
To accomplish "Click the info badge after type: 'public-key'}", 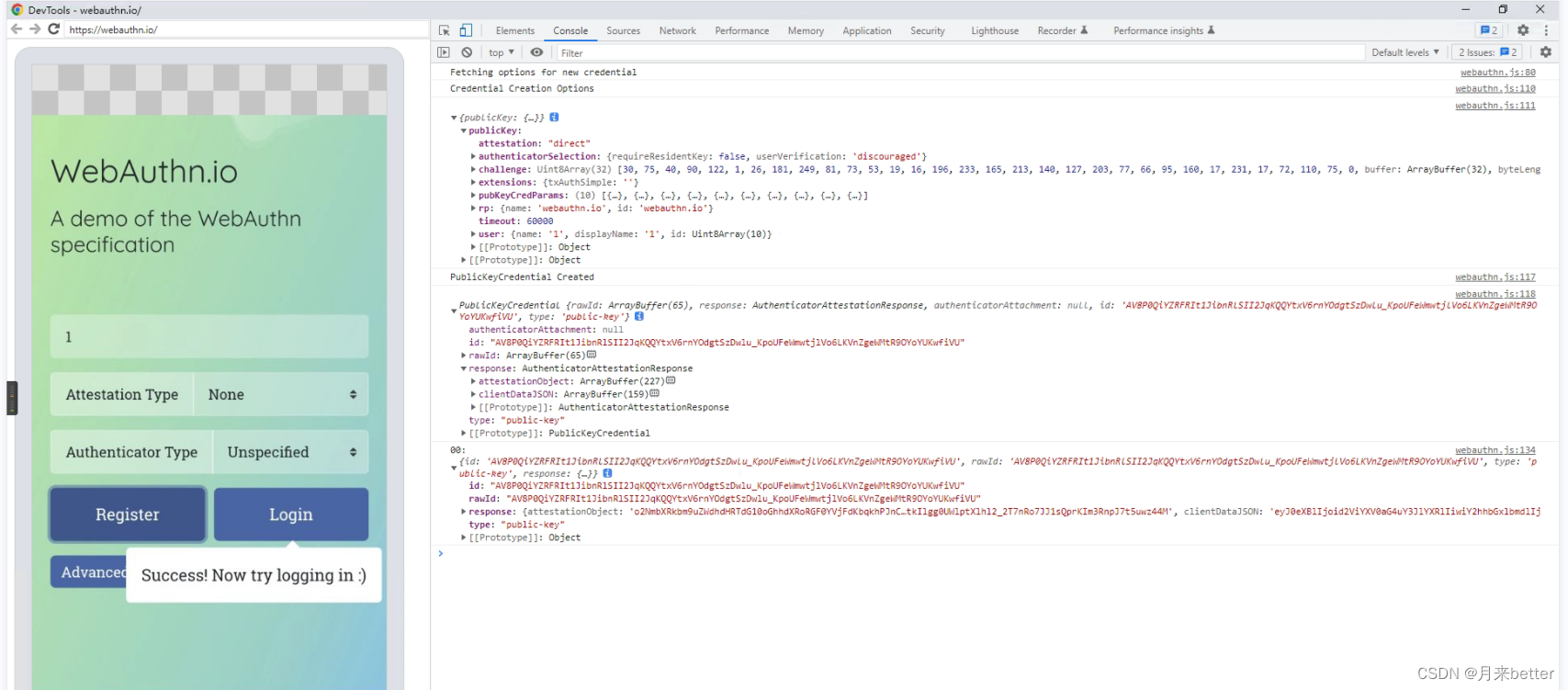I will click(x=639, y=316).
